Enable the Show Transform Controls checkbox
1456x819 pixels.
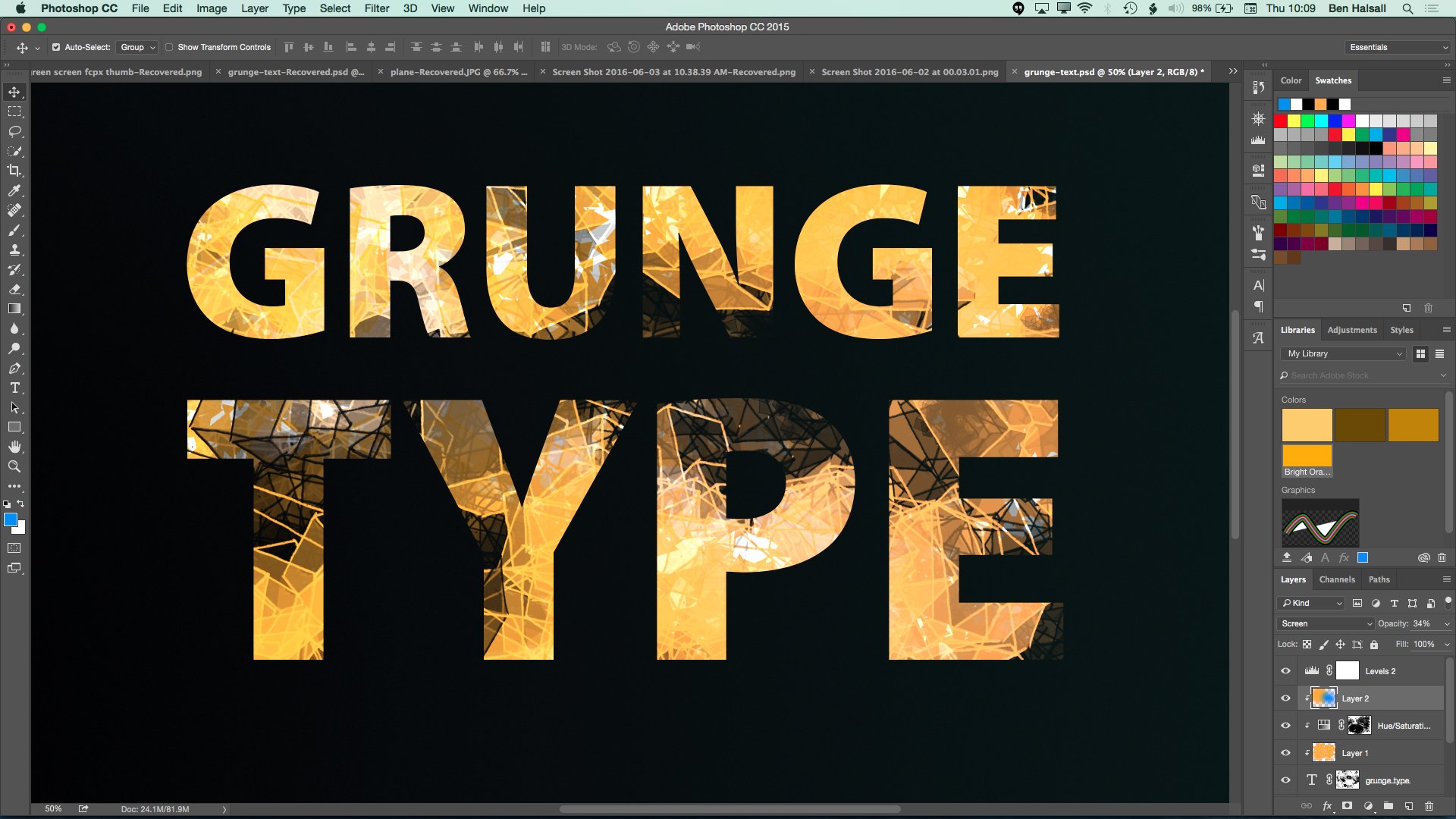169,47
